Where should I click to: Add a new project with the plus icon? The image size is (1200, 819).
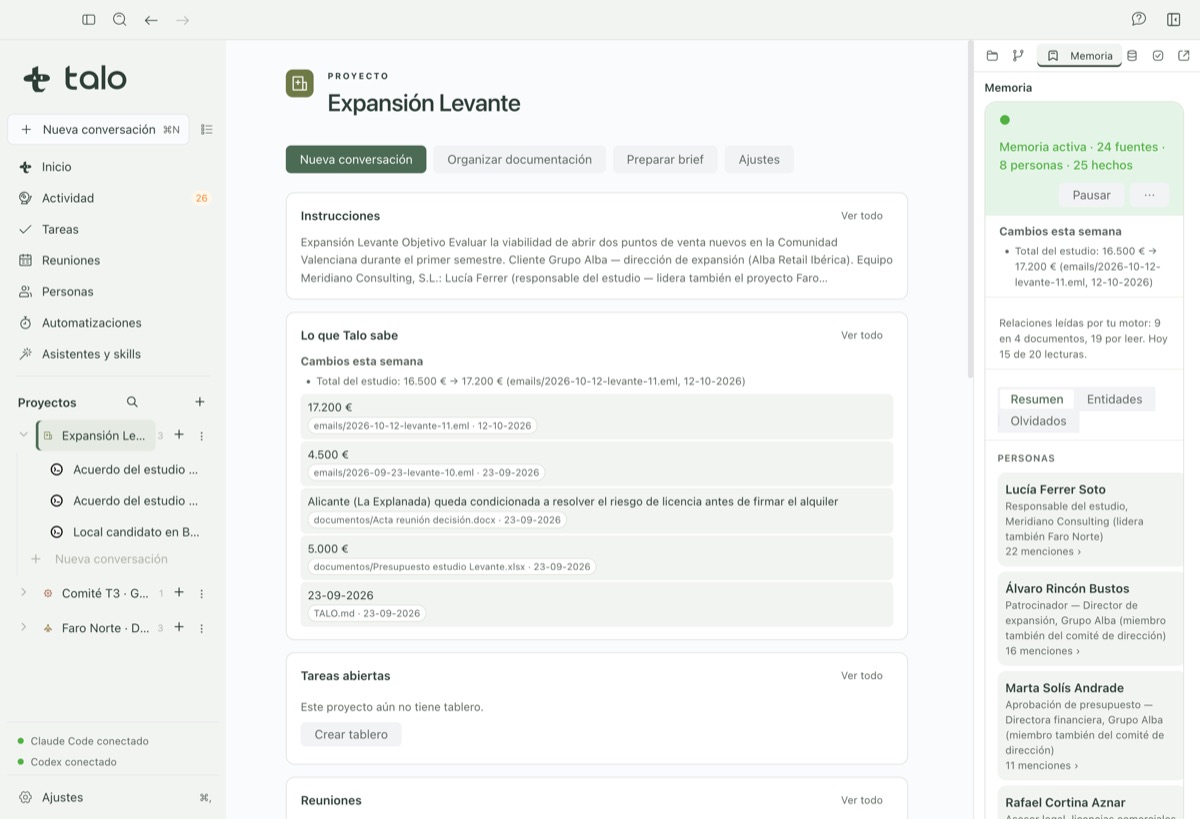point(199,402)
